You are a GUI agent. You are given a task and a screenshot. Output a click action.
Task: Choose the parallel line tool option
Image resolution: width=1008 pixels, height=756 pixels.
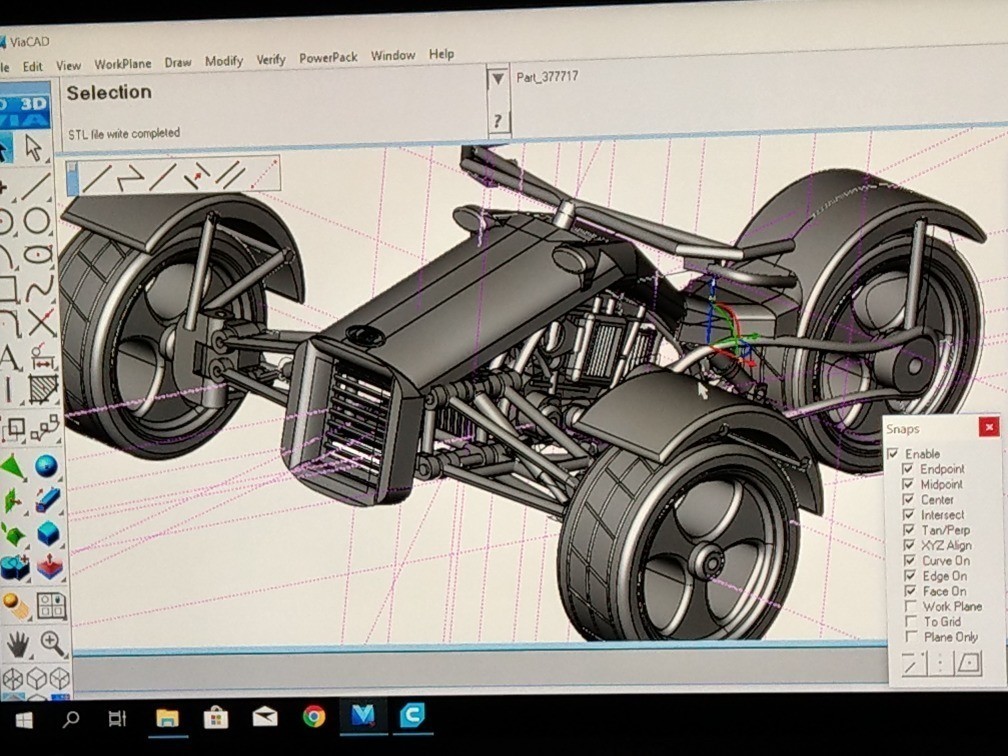tap(231, 176)
